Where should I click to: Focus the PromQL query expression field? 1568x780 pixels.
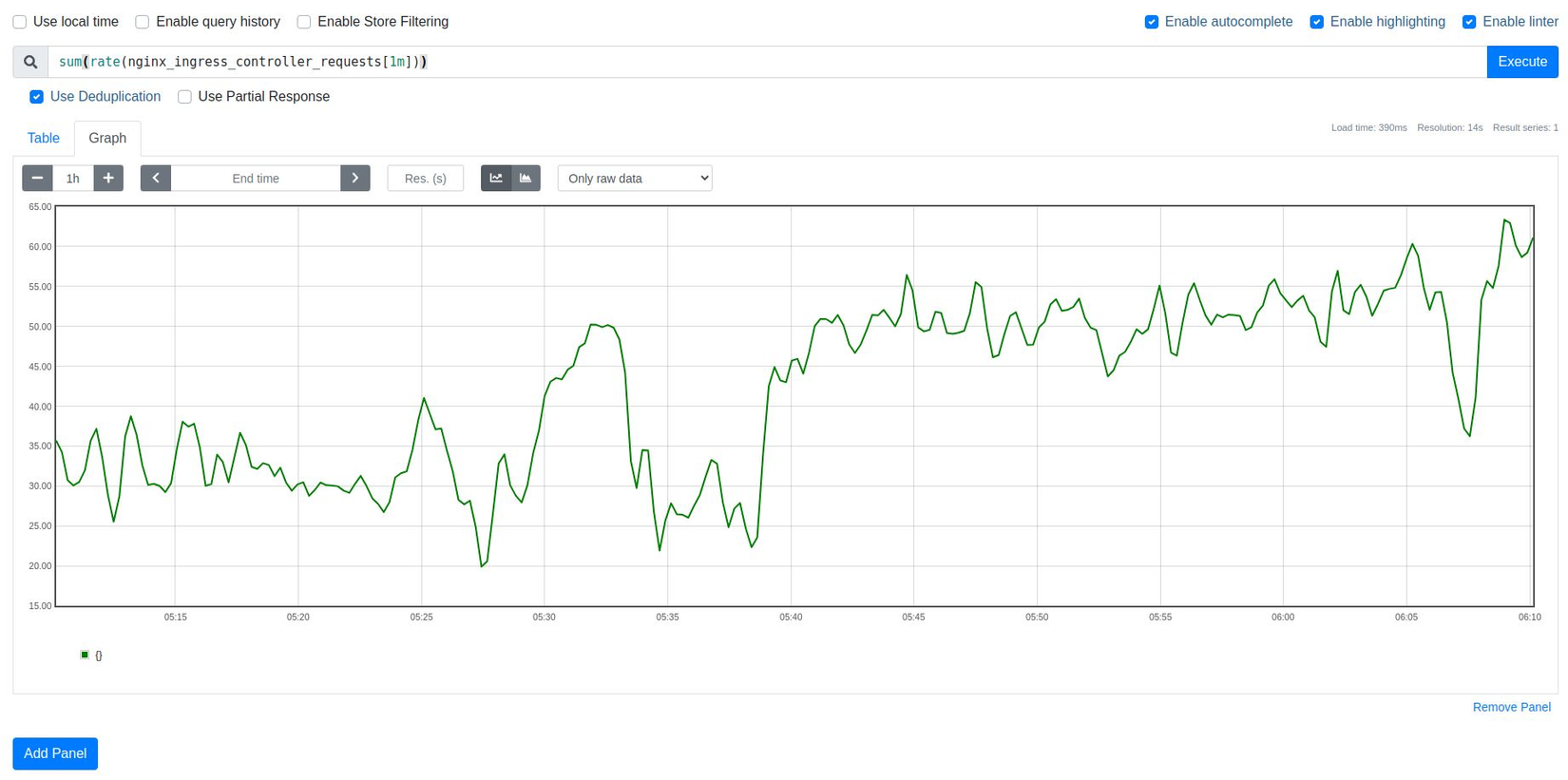[760, 62]
